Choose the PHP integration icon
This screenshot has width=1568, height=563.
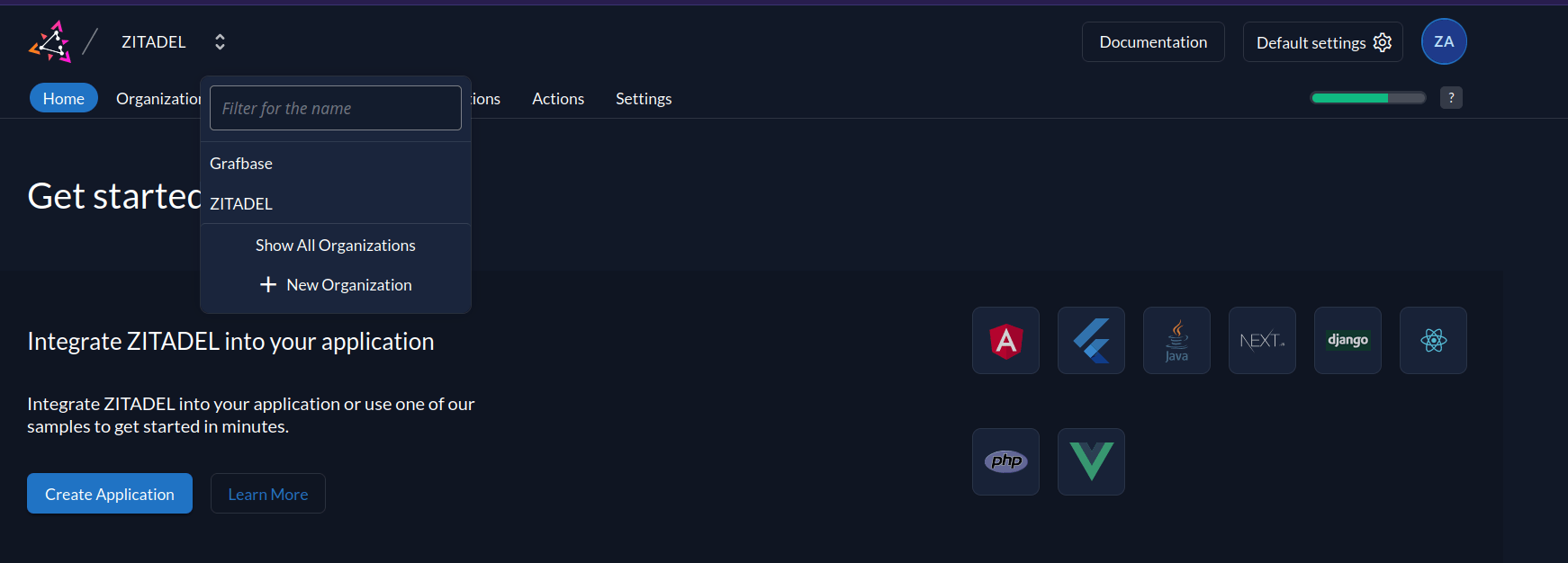click(1005, 461)
